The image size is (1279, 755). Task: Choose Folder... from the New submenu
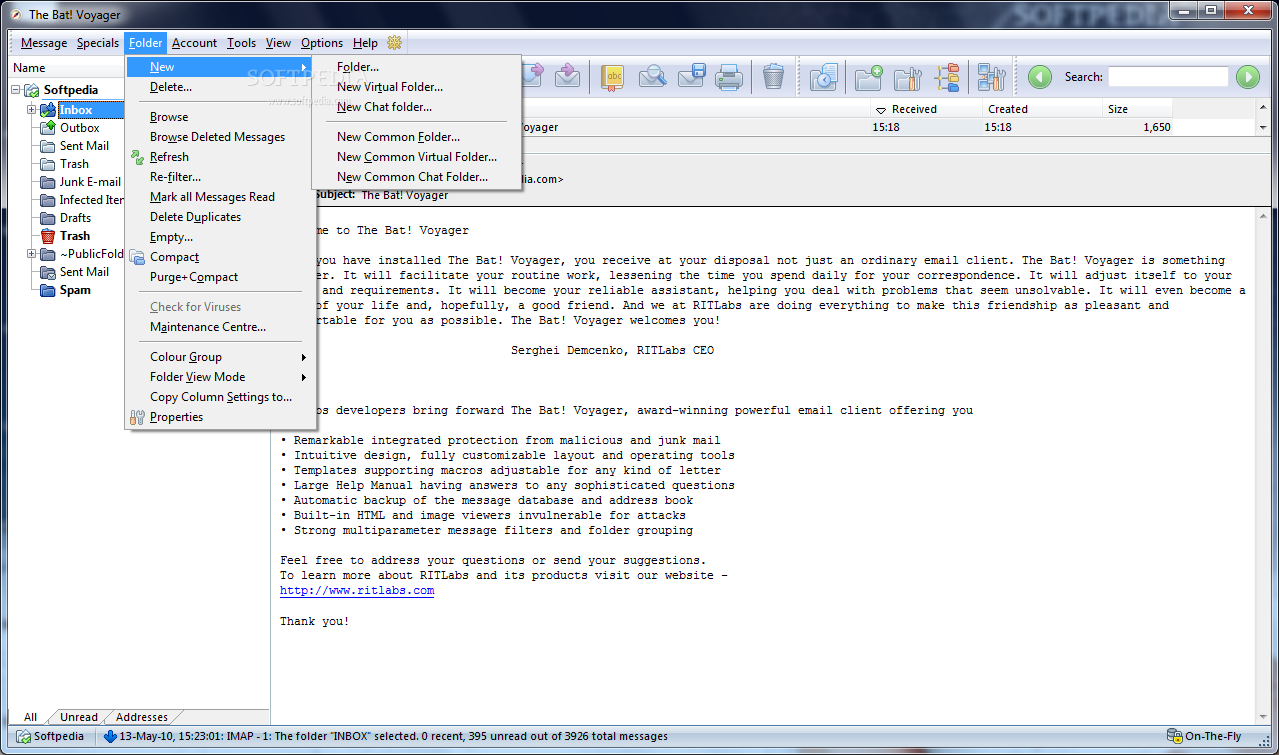pyautogui.click(x=416, y=67)
